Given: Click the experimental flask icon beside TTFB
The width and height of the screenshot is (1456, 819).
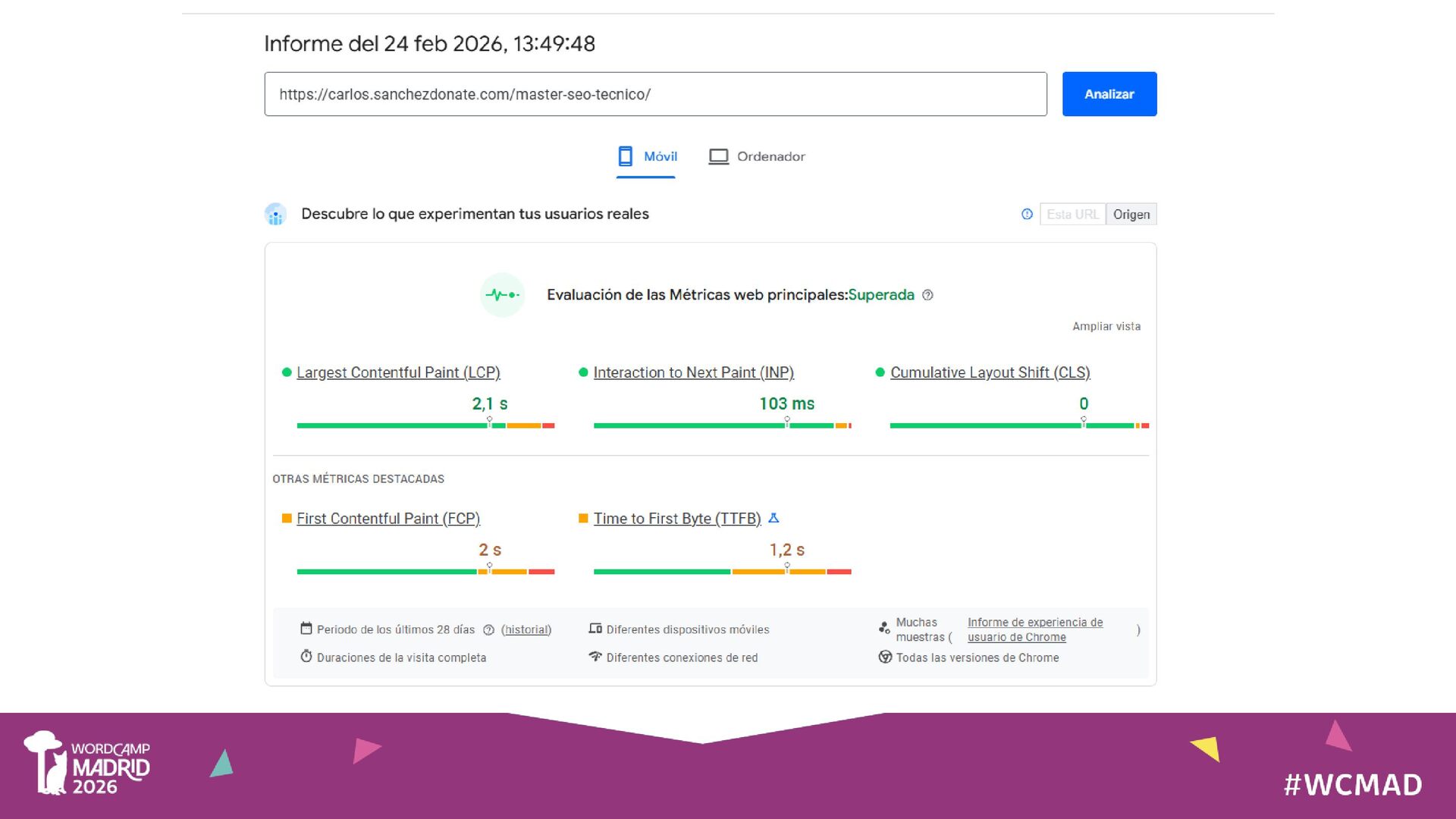Looking at the screenshot, I should click(773, 518).
